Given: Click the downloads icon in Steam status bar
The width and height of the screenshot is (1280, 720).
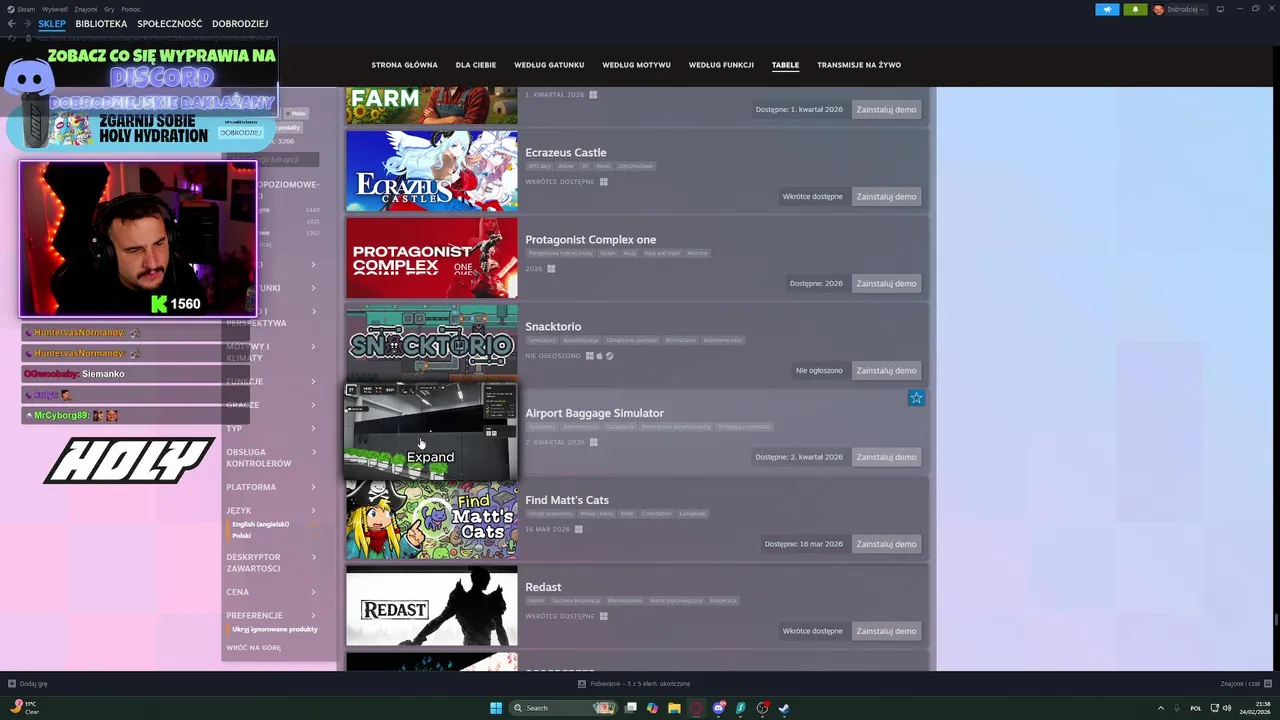Looking at the screenshot, I should pos(582,684).
